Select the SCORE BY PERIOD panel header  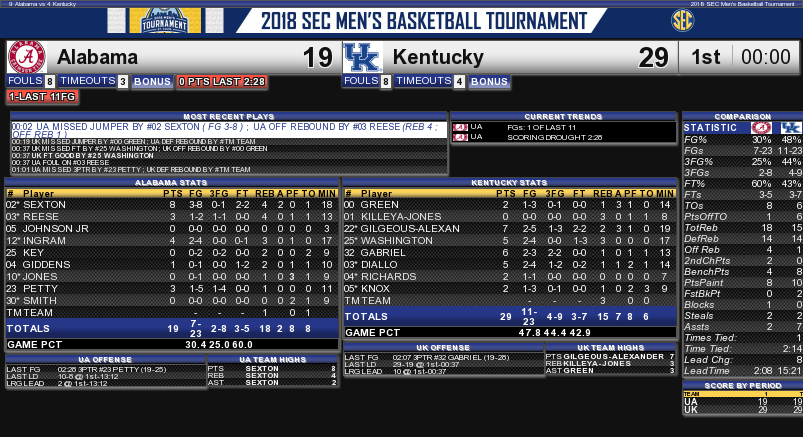743,385
